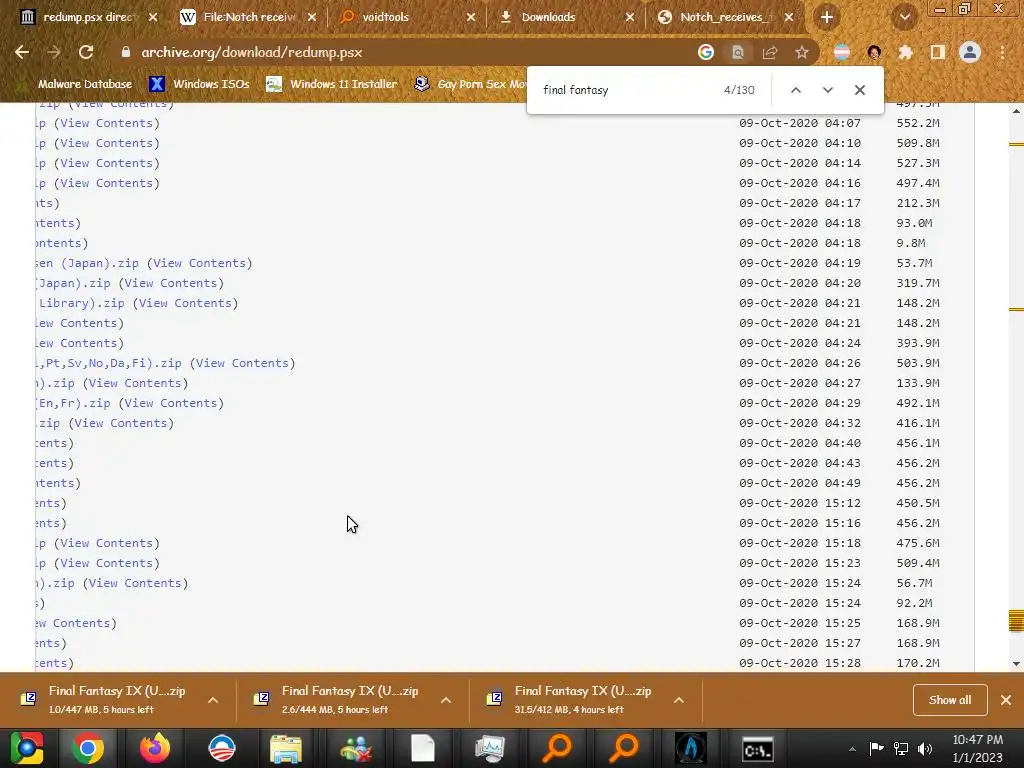Expand options for first Final Fantasy IX download
The width and height of the screenshot is (1024, 768).
[213, 700]
